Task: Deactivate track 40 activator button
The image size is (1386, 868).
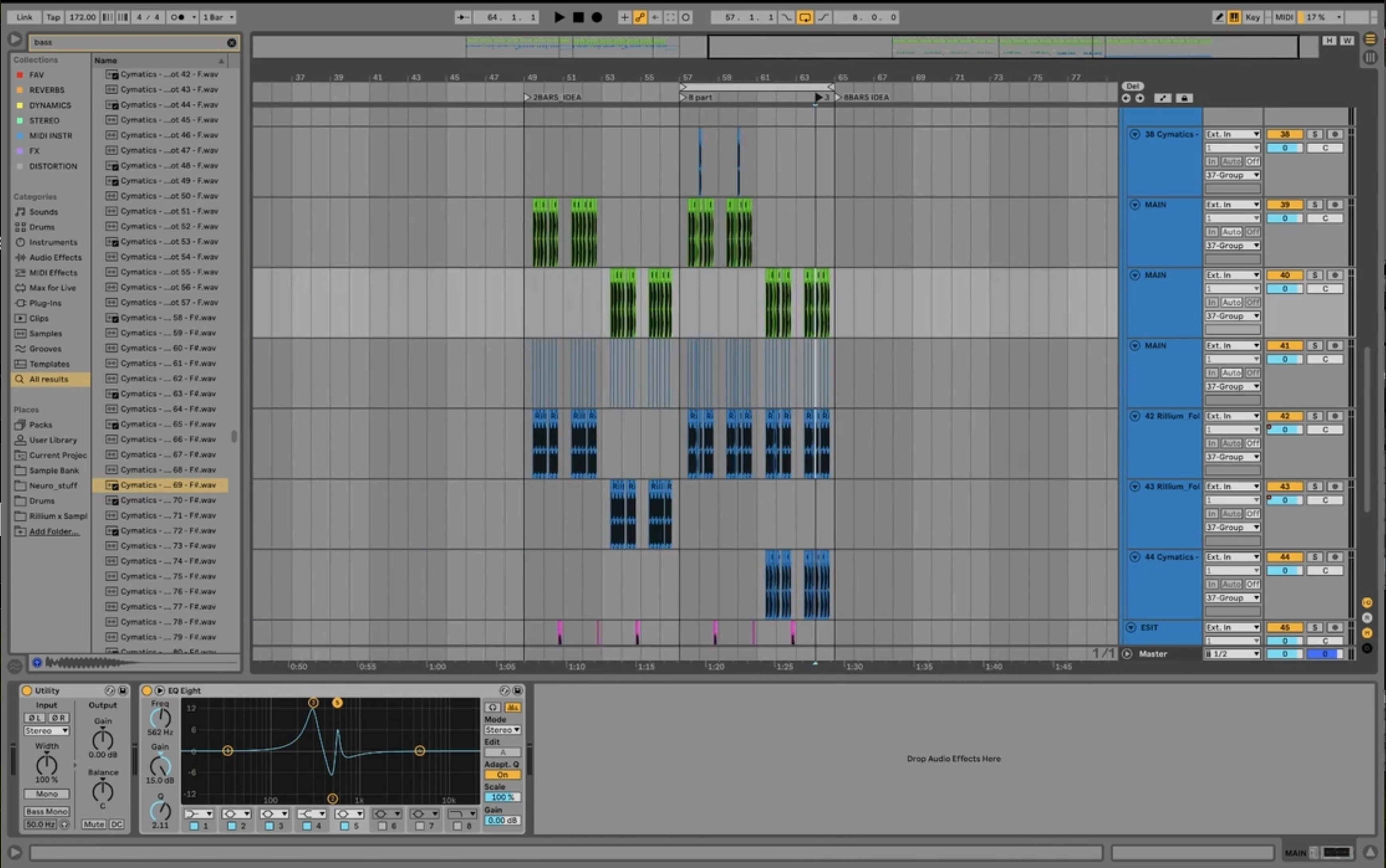Action: click(x=1284, y=276)
